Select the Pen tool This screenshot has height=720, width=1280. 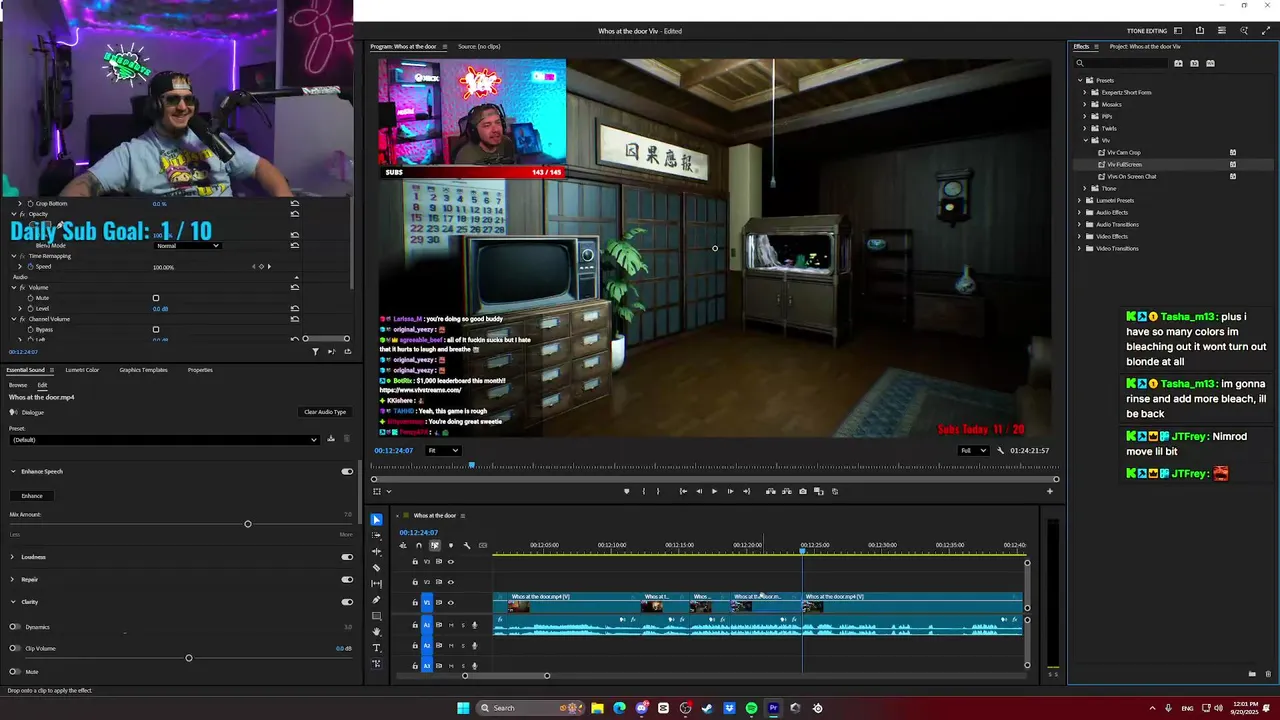tap(376, 600)
